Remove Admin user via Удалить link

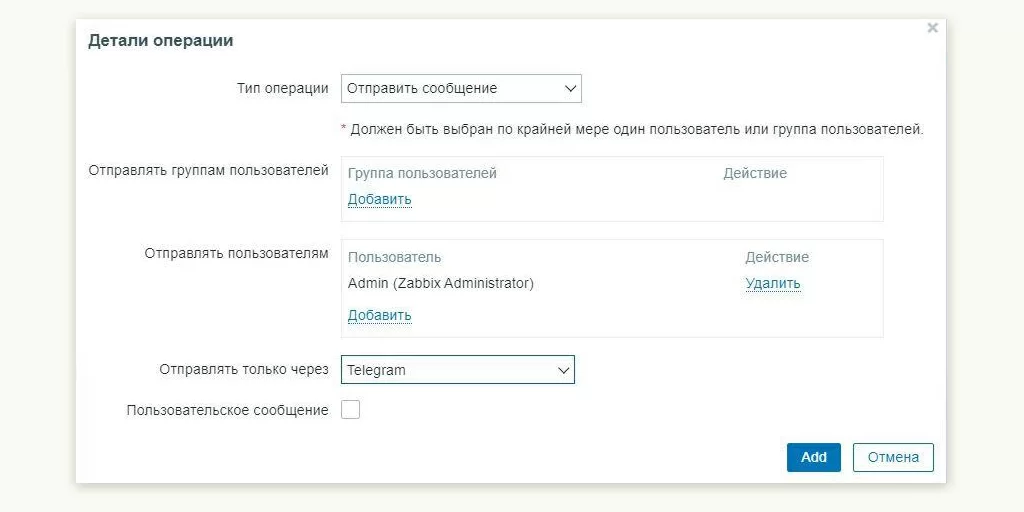click(x=772, y=283)
